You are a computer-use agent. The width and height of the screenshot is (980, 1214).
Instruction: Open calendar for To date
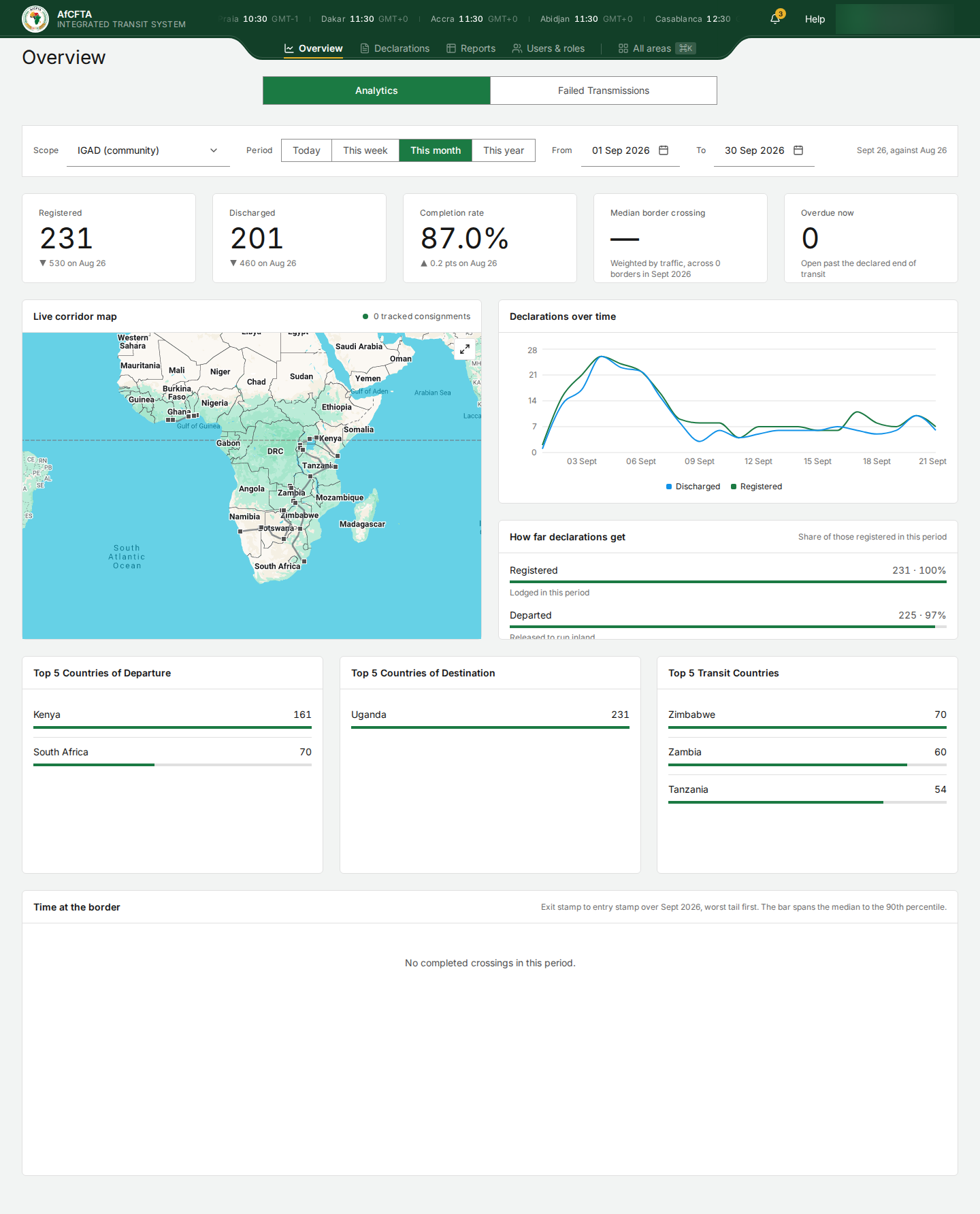tap(798, 150)
